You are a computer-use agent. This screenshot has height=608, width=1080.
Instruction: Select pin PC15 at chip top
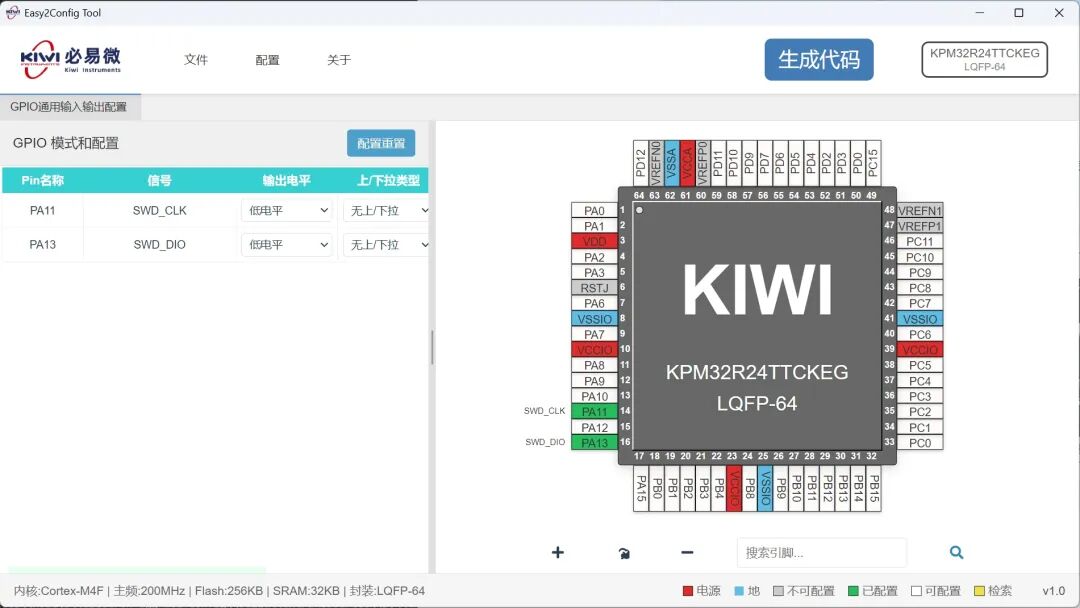(873, 163)
